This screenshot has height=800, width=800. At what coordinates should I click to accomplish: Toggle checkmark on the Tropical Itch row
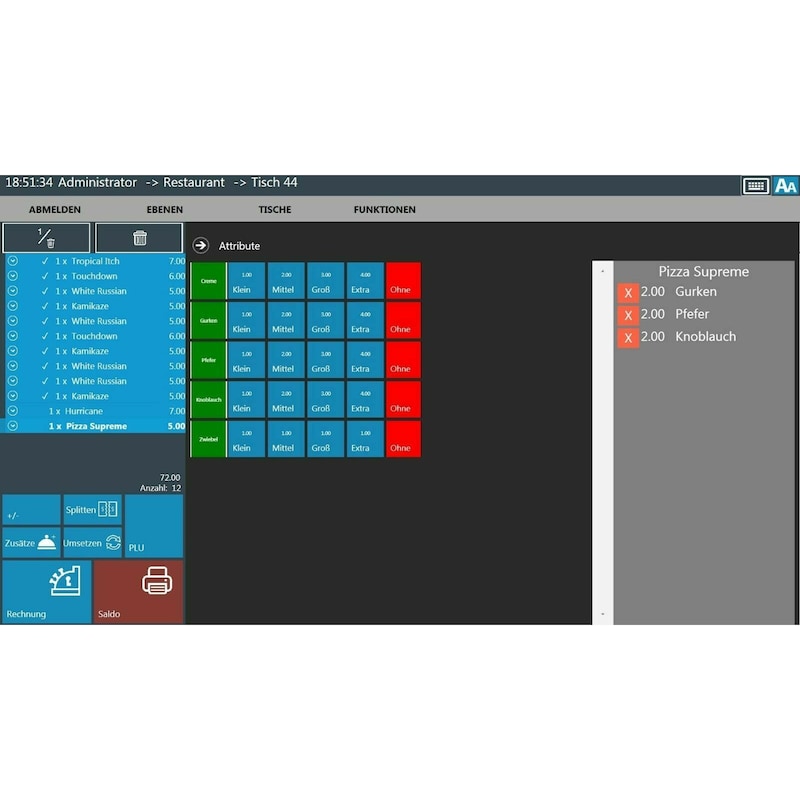[x=45, y=261]
